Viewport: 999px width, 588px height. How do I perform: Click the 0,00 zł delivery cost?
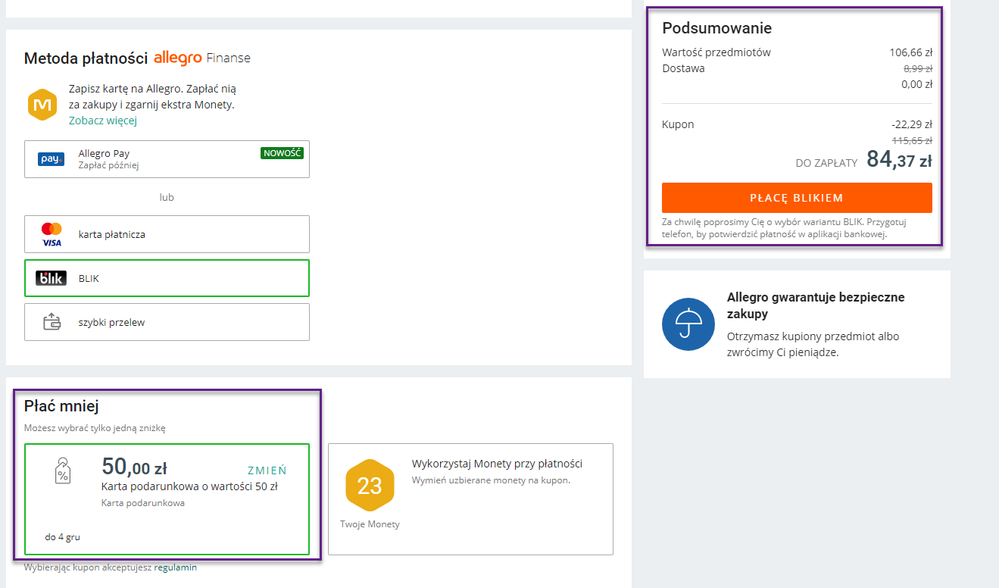916,84
